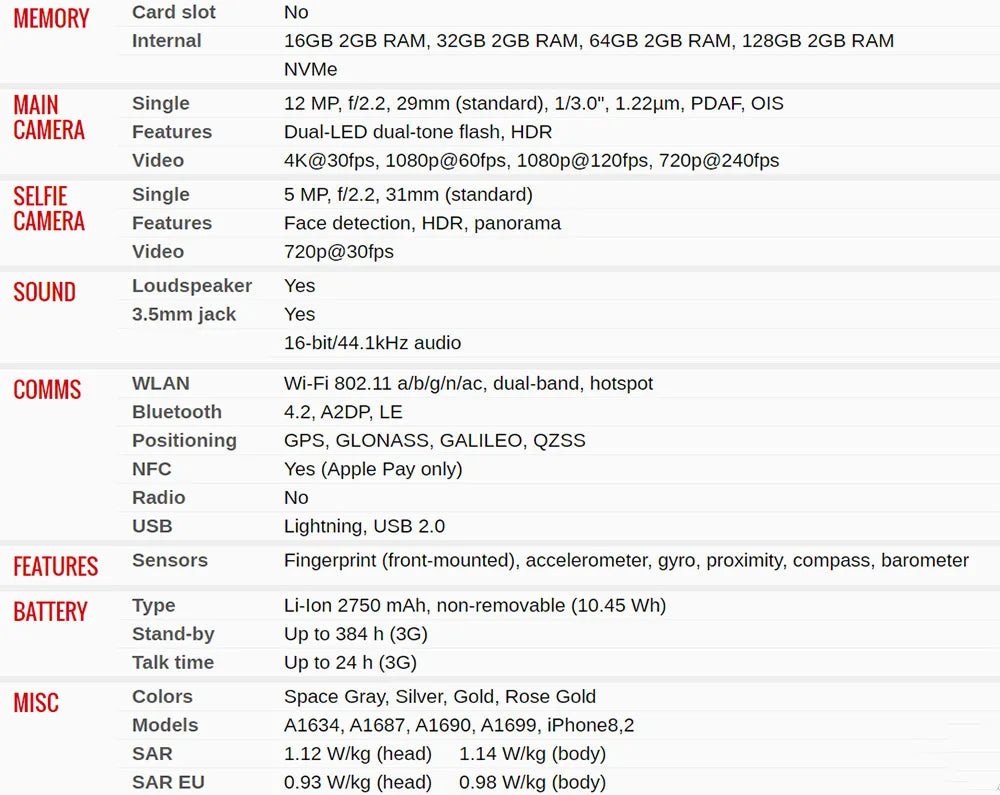The height and width of the screenshot is (795, 1000).
Task: Open the battery Type label link
Action: (x=154, y=606)
